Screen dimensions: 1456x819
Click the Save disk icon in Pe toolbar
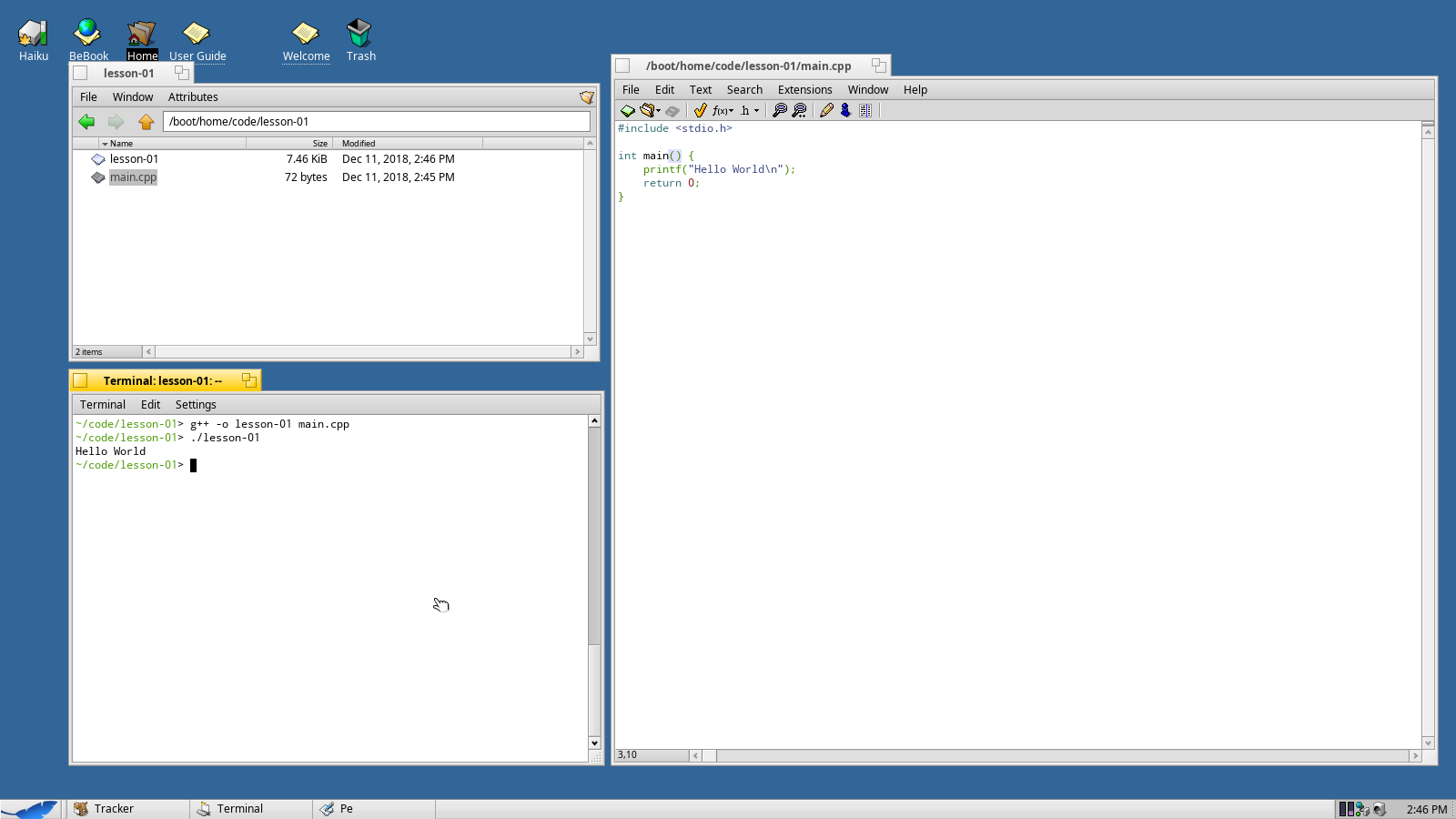click(x=672, y=110)
